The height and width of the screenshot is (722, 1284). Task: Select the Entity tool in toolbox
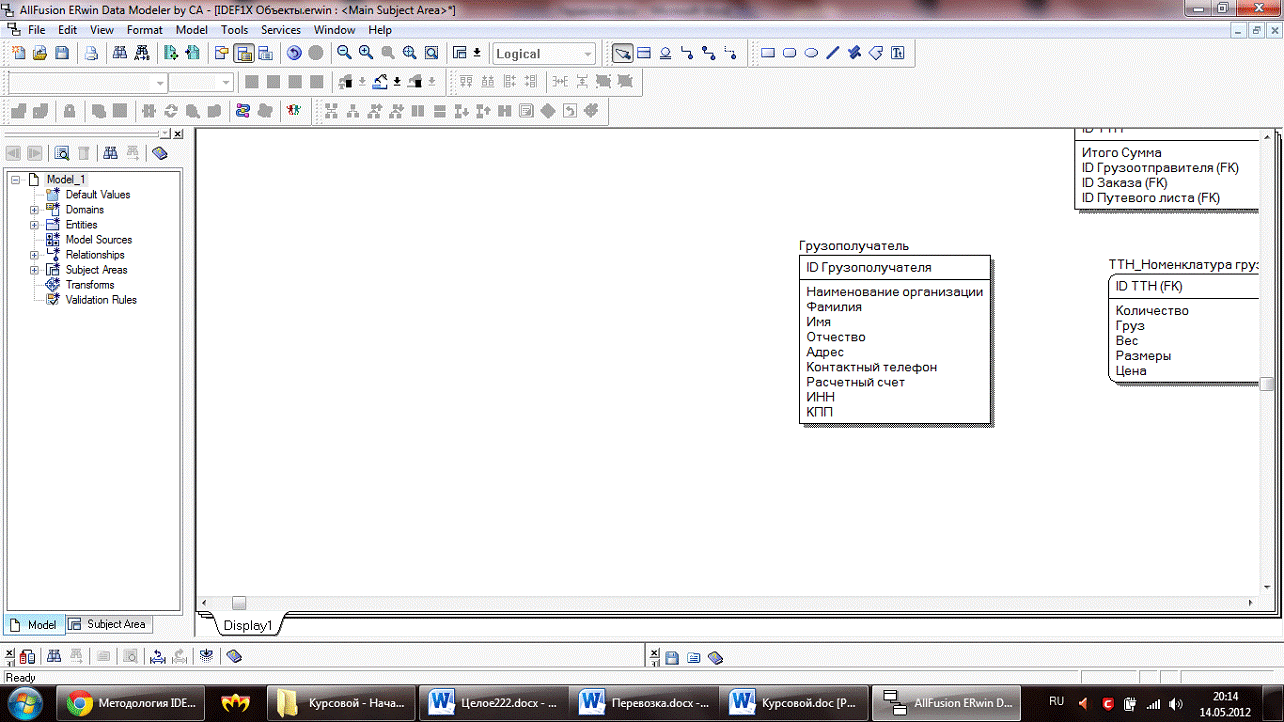click(x=644, y=54)
